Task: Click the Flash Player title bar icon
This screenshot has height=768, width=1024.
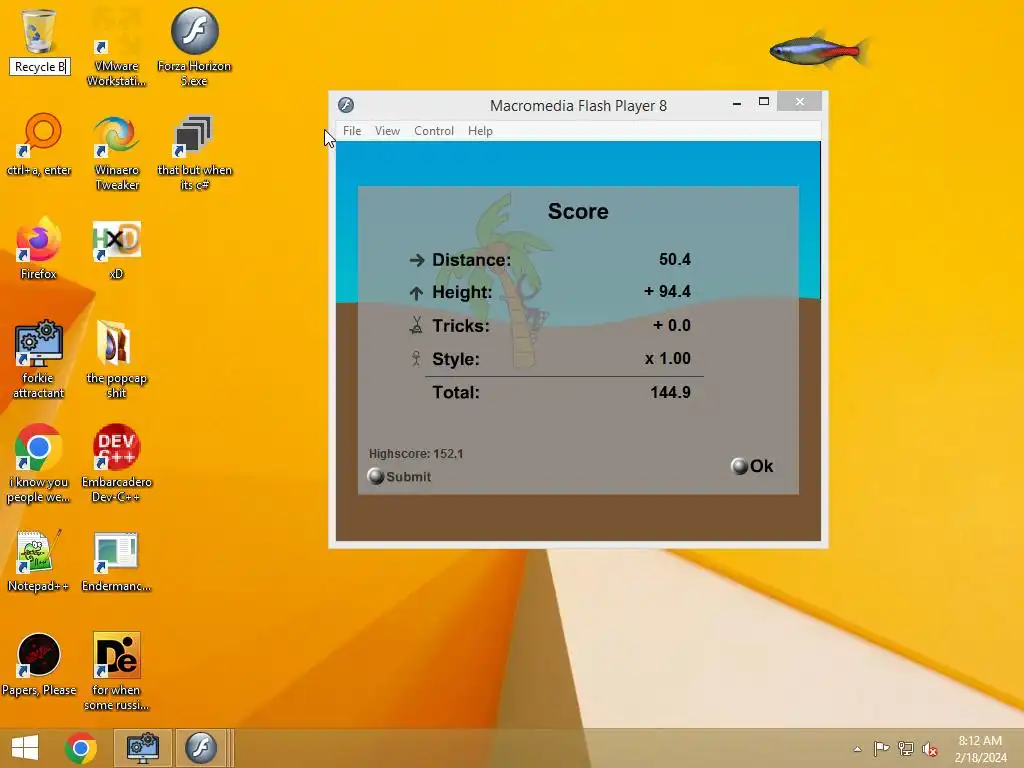Action: [346, 104]
